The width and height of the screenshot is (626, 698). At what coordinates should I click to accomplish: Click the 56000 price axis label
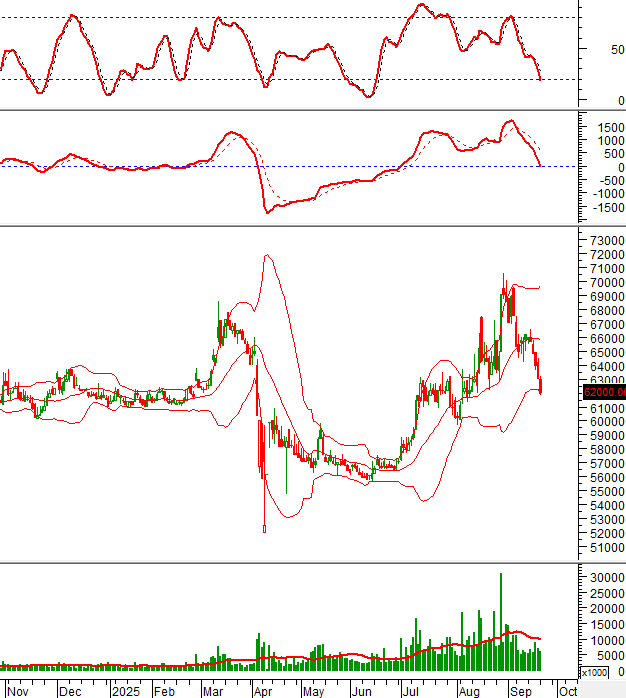(607, 477)
